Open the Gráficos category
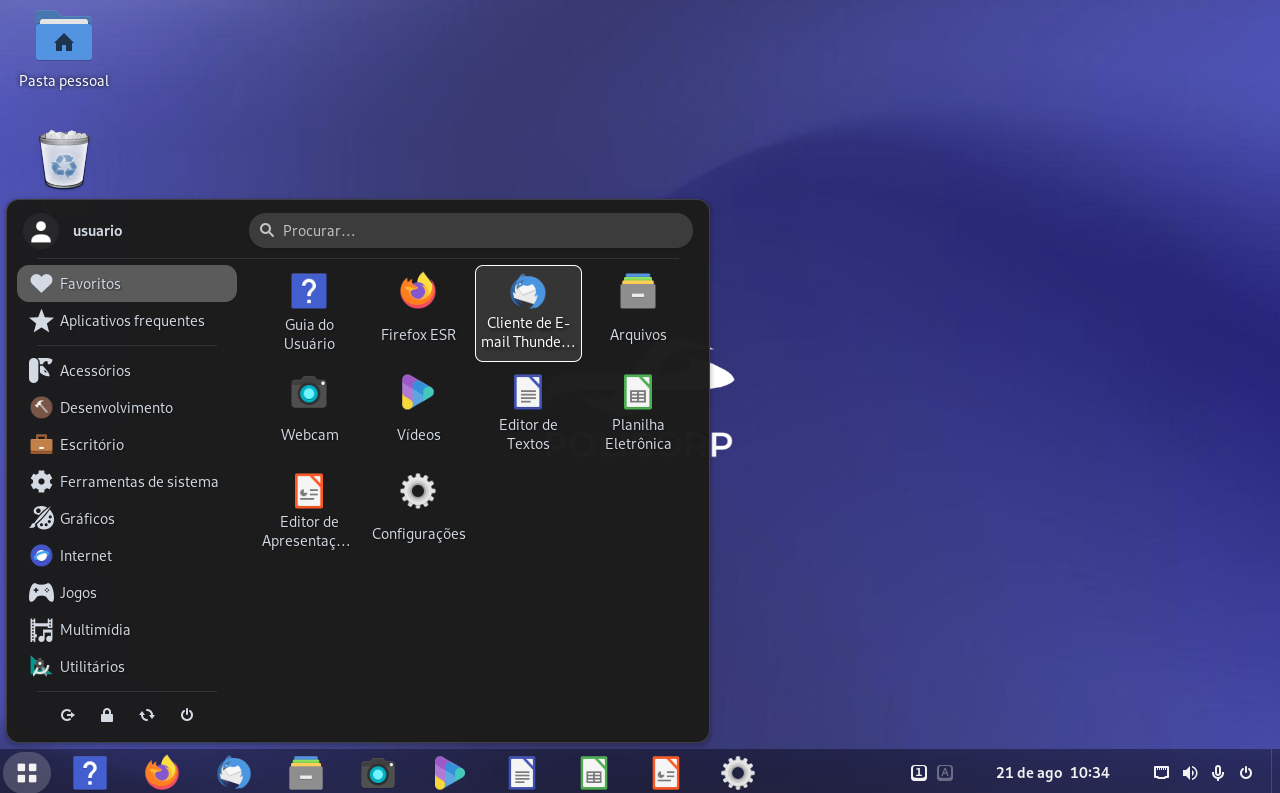The image size is (1280, 793). pyautogui.click(x=127, y=519)
